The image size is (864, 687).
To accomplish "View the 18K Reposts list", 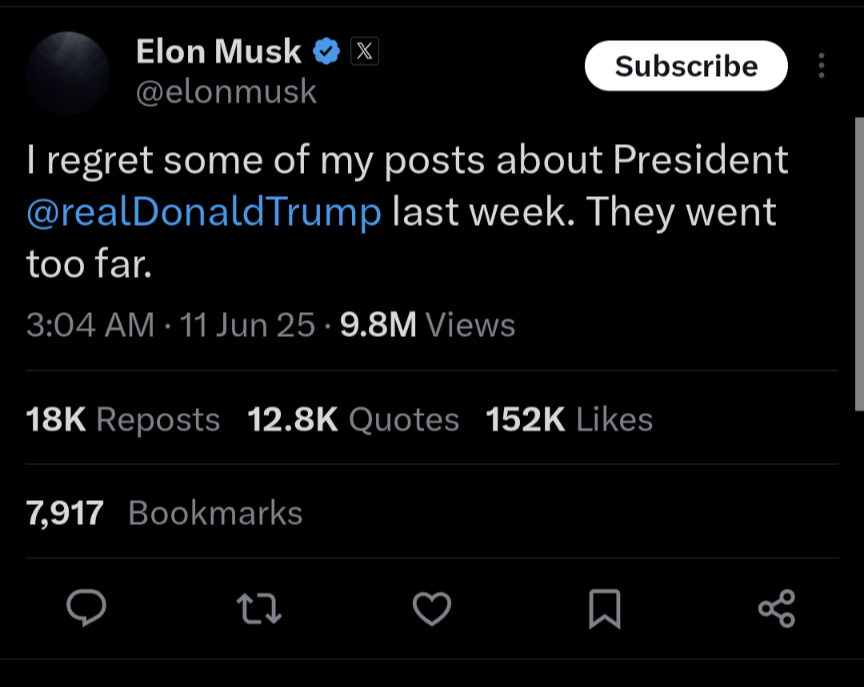I will click(123, 419).
